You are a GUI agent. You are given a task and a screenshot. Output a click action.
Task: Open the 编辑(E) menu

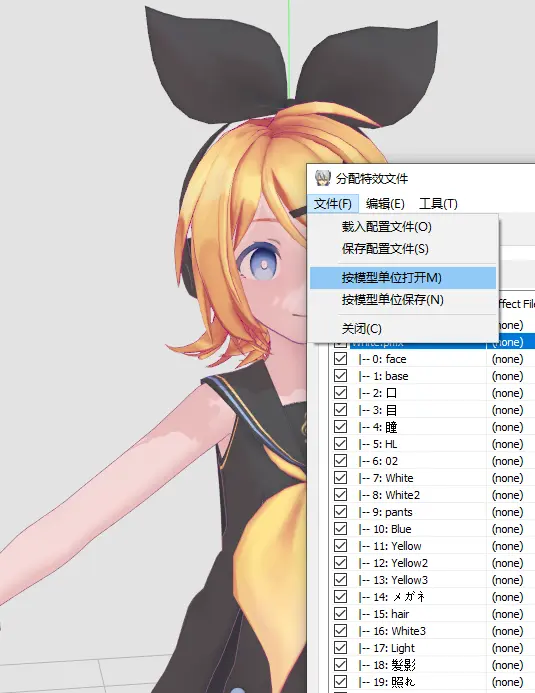385,204
